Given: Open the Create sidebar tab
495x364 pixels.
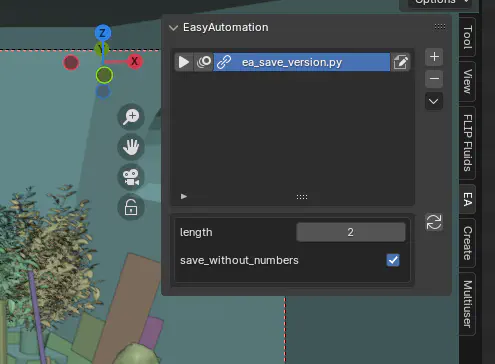Looking at the screenshot, I should [x=467, y=243].
